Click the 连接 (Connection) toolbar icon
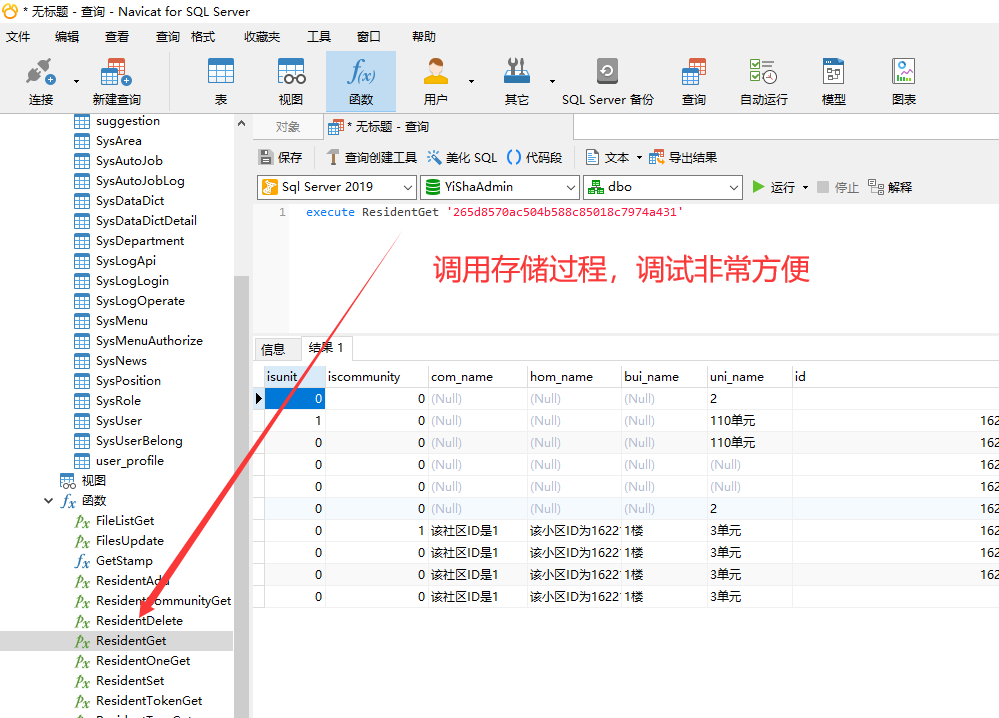 pos(41,82)
